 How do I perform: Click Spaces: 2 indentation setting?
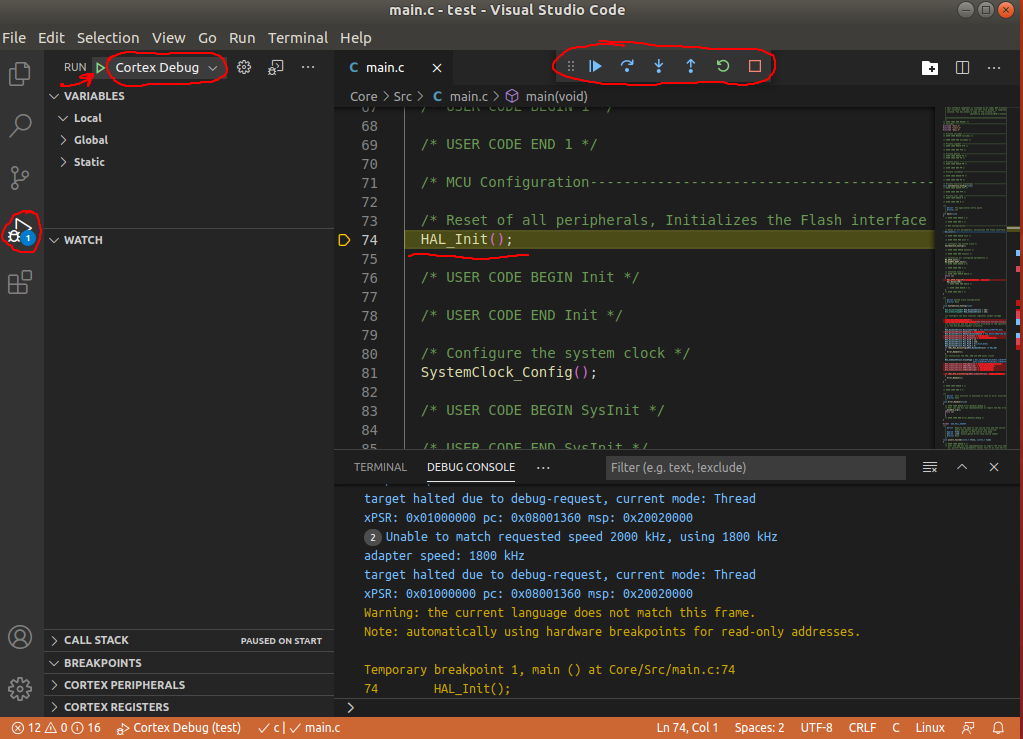coord(759,728)
